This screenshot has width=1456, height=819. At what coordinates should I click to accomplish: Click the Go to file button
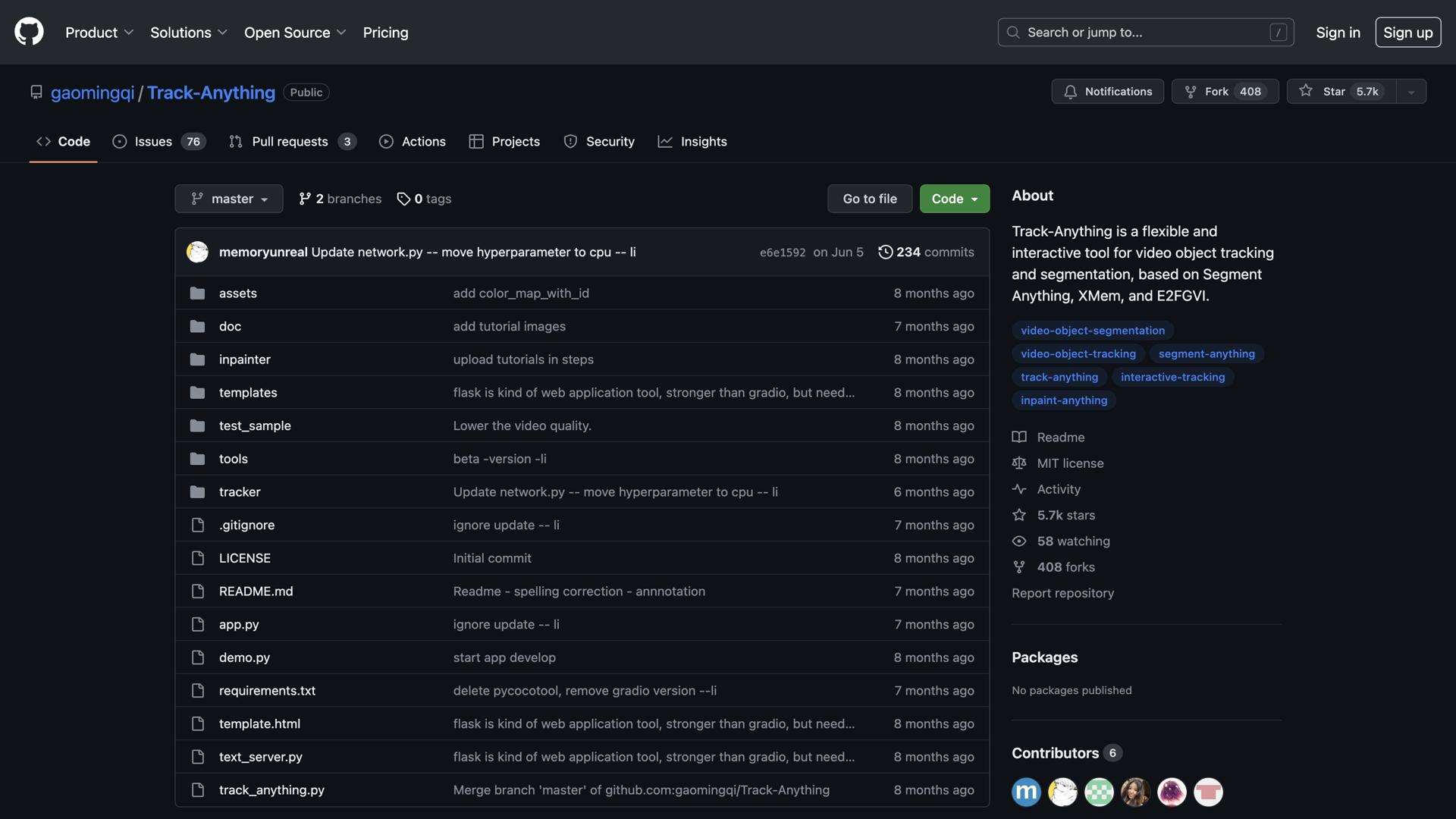869,199
